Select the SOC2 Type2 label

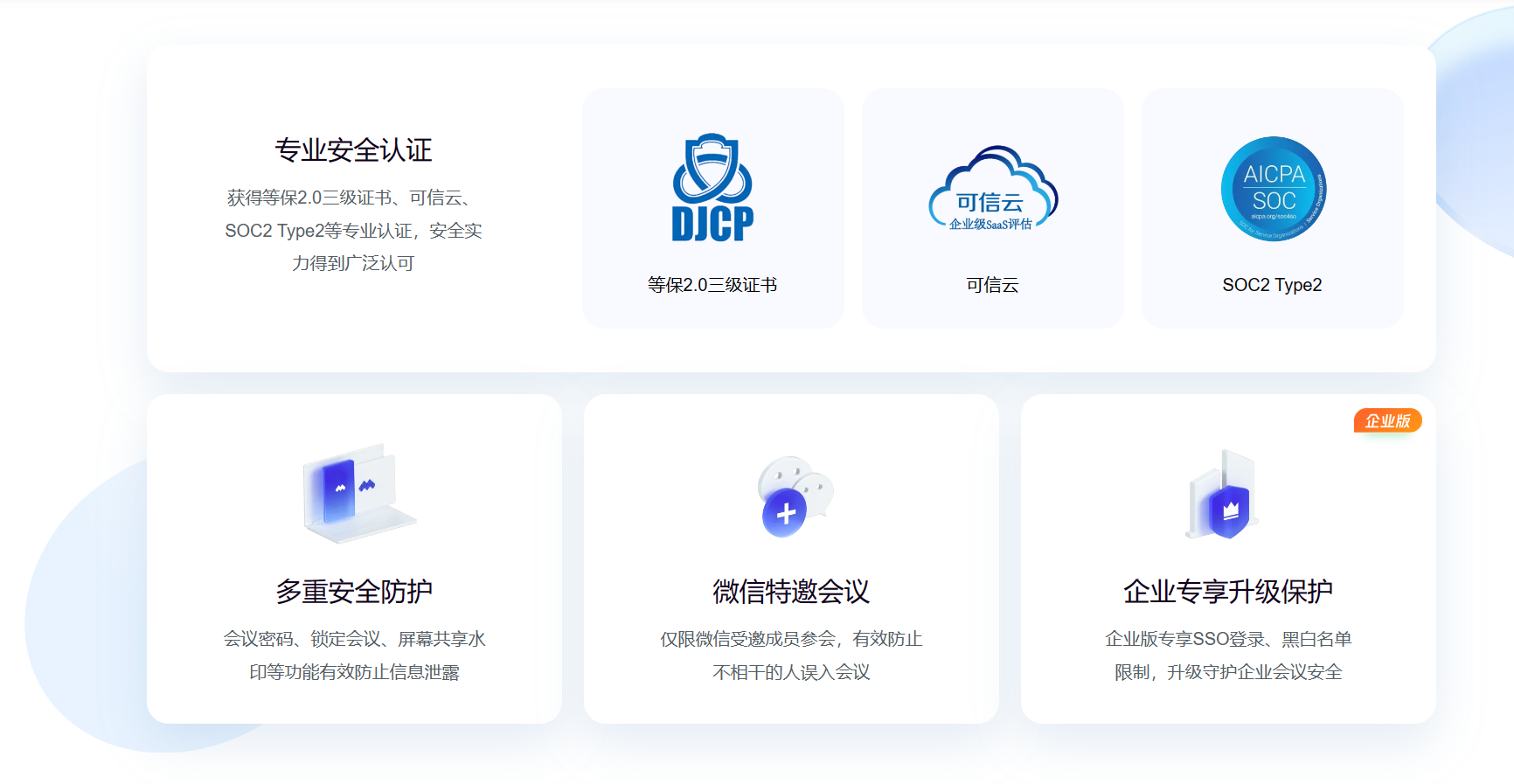pyautogui.click(x=1272, y=285)
